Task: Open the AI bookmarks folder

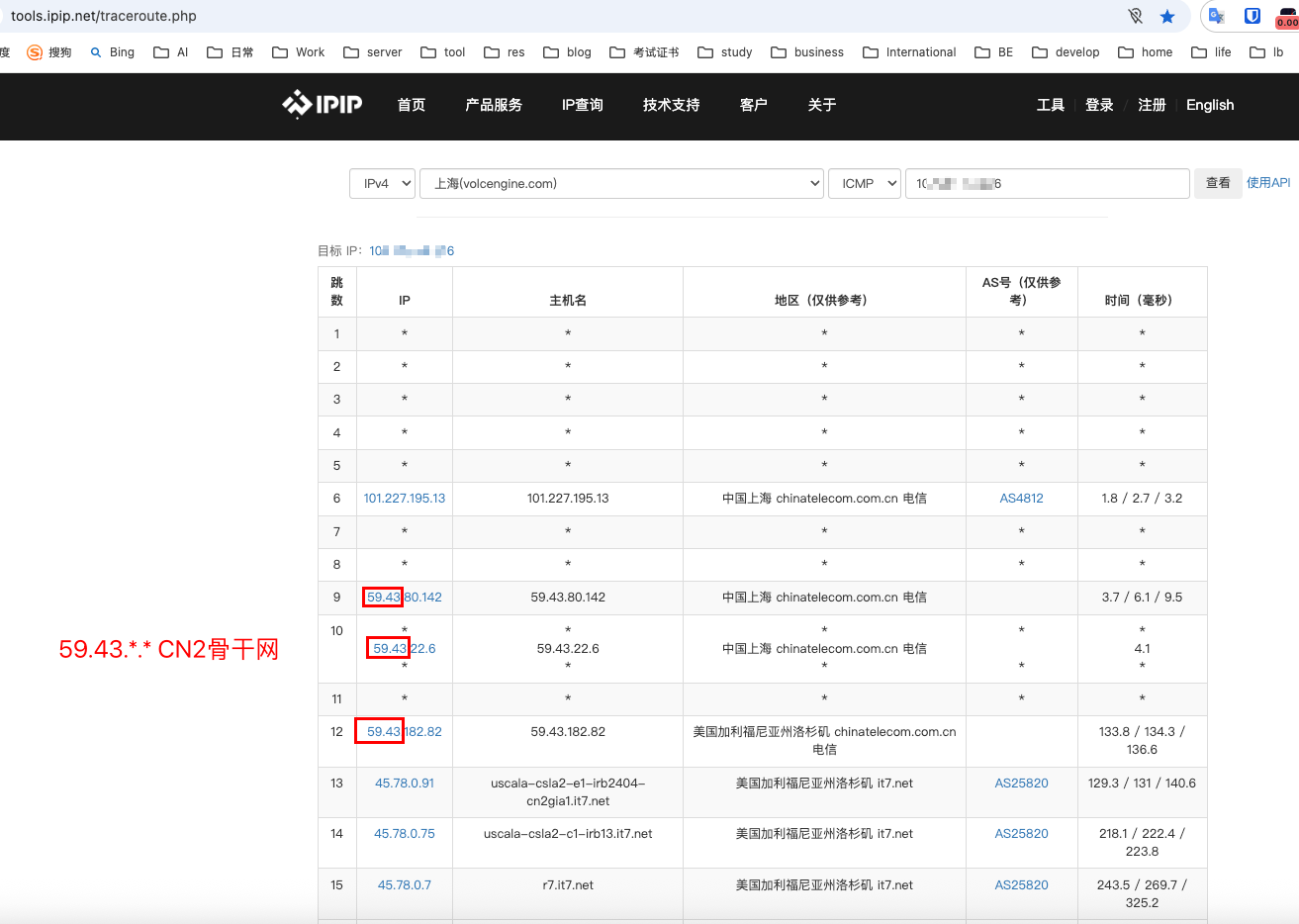Action: coord(171,52)
